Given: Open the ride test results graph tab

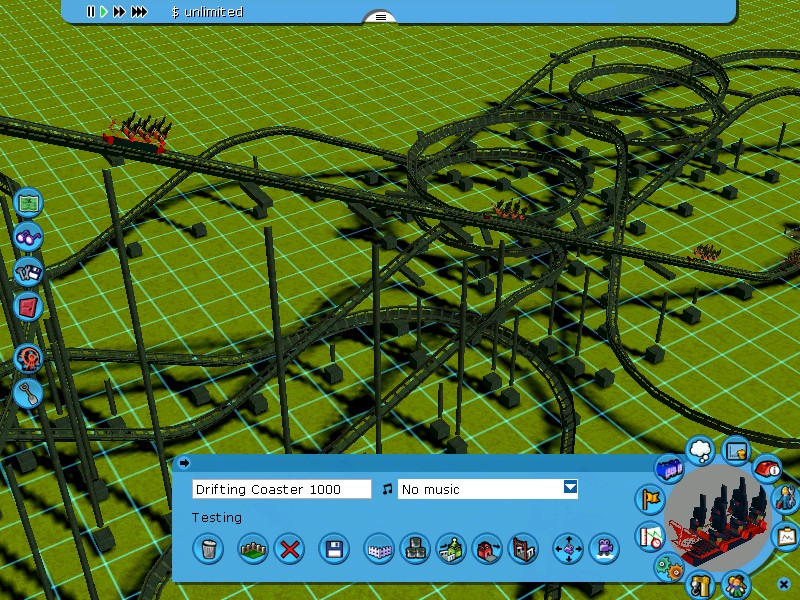Looking at the screenshot, I should pyautogui.click(x=786, y=535).
